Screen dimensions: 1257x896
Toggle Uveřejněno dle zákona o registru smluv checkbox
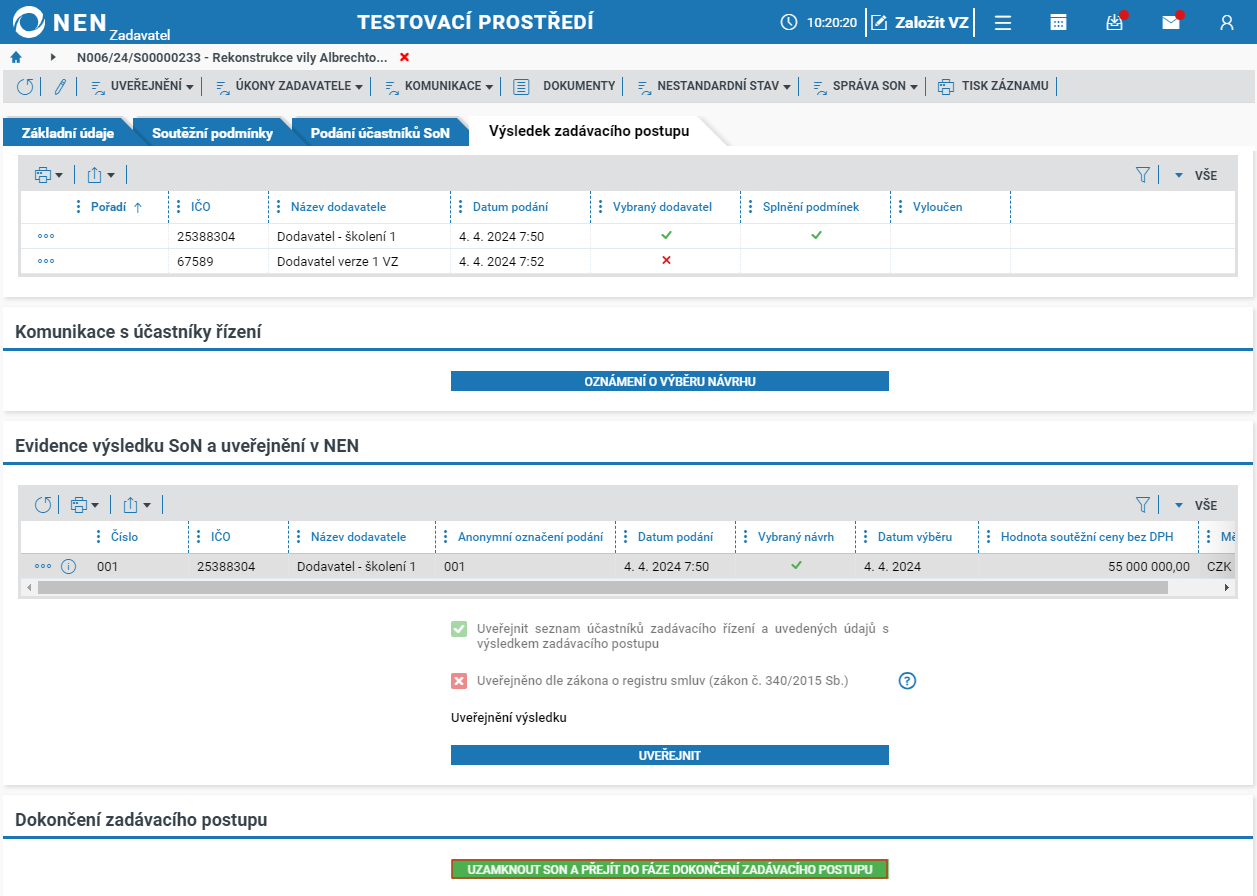459,681
